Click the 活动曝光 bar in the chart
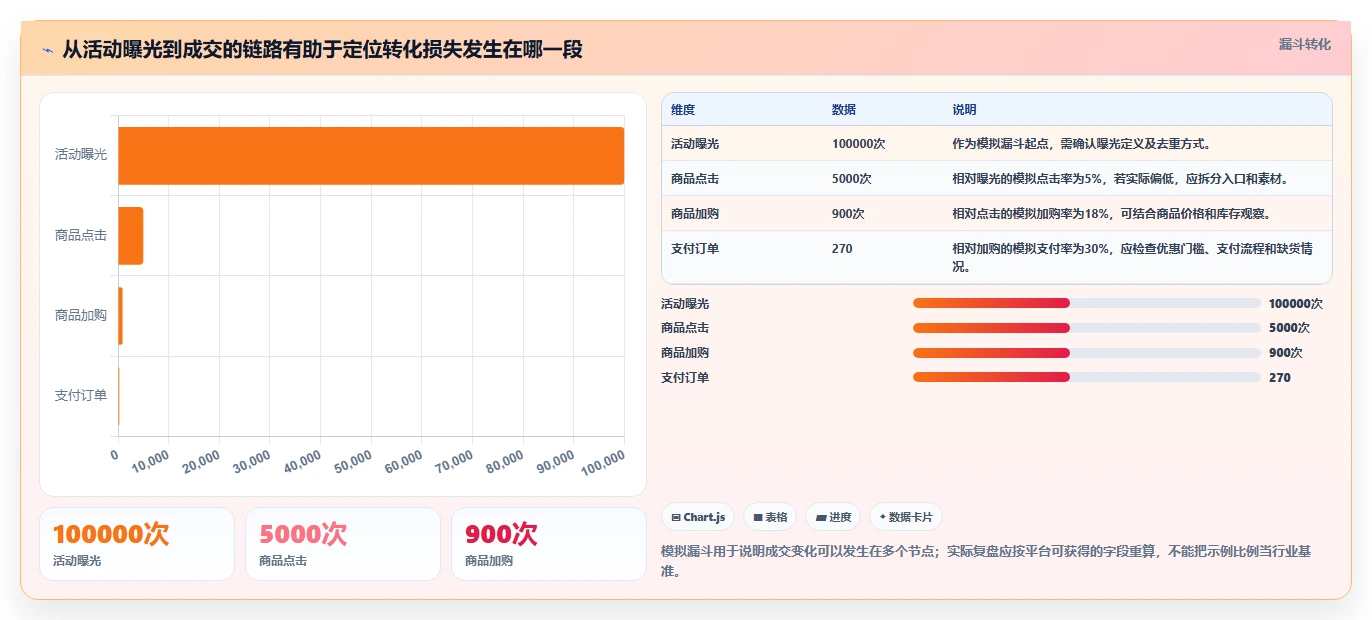The width and height of the screenshot is (1372, 620). click(x=371, y=155)
